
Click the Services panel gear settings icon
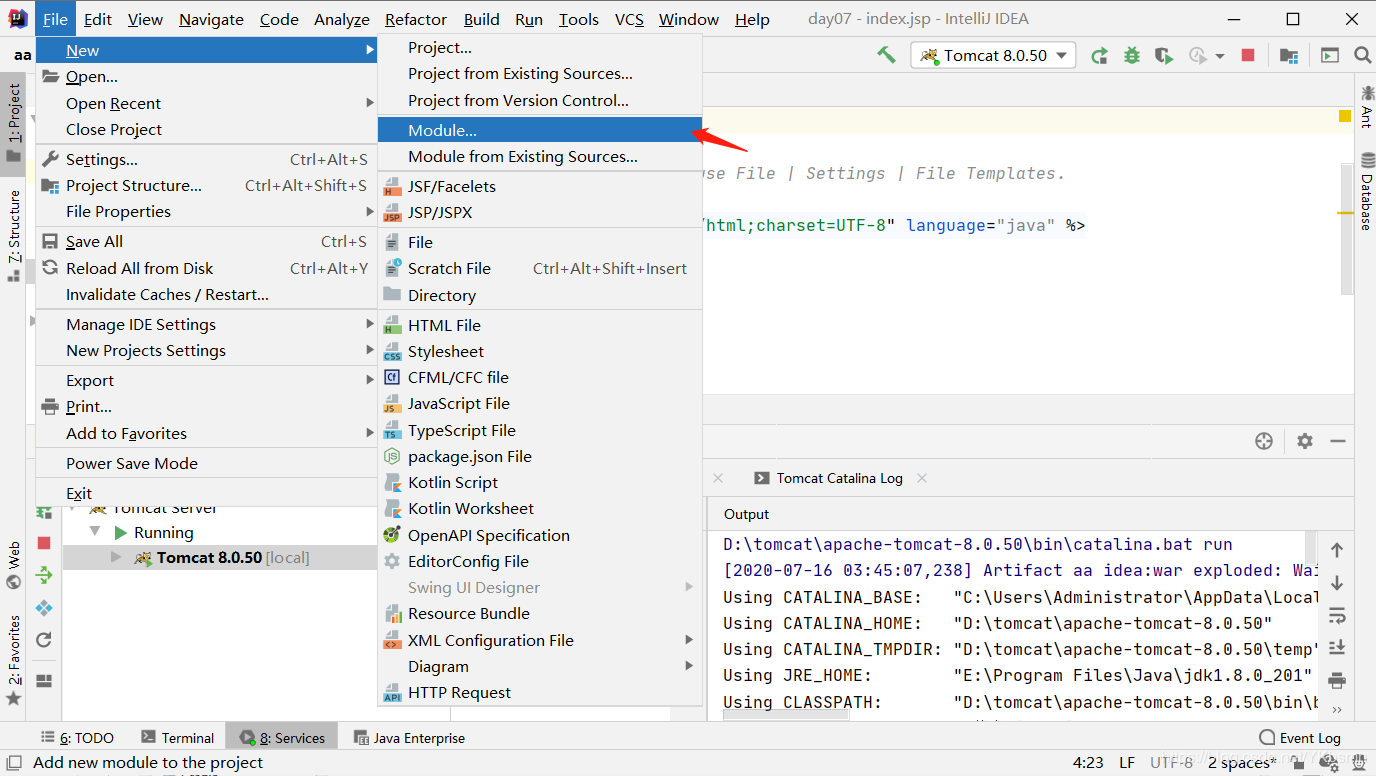(x=1305, y=441)
